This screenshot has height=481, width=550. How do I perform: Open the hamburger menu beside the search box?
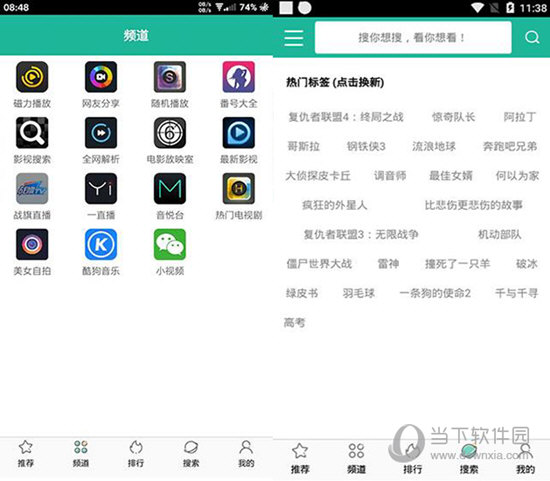coord(294,38)
